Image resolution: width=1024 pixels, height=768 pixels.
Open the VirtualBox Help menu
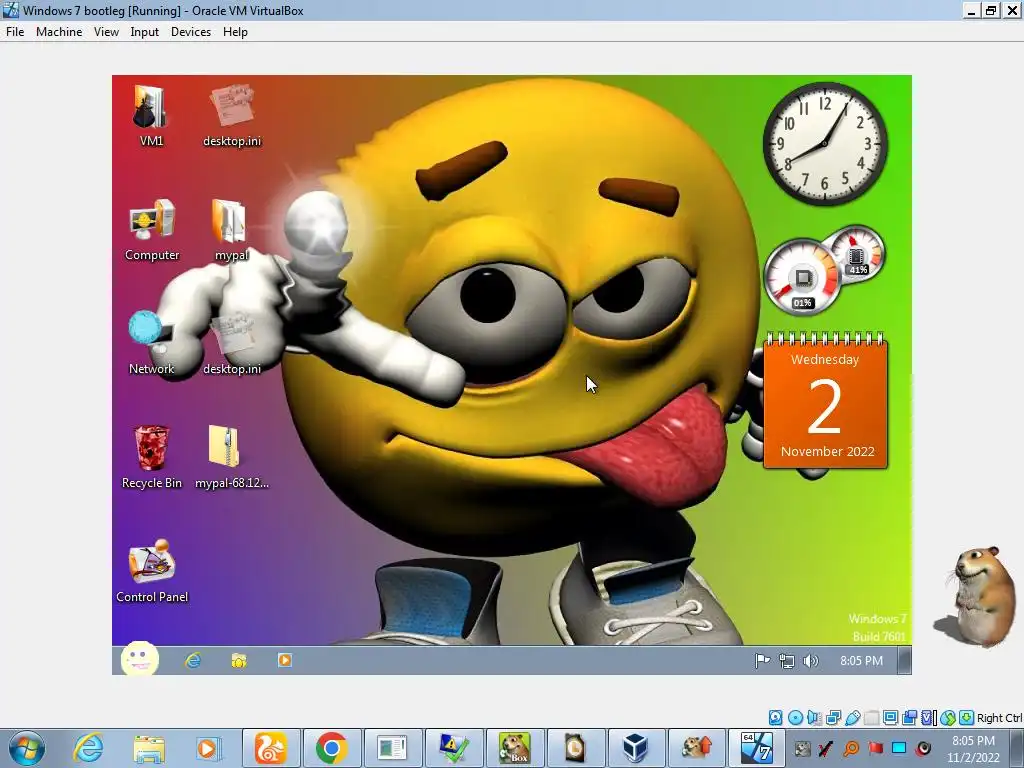click(235, 31)
